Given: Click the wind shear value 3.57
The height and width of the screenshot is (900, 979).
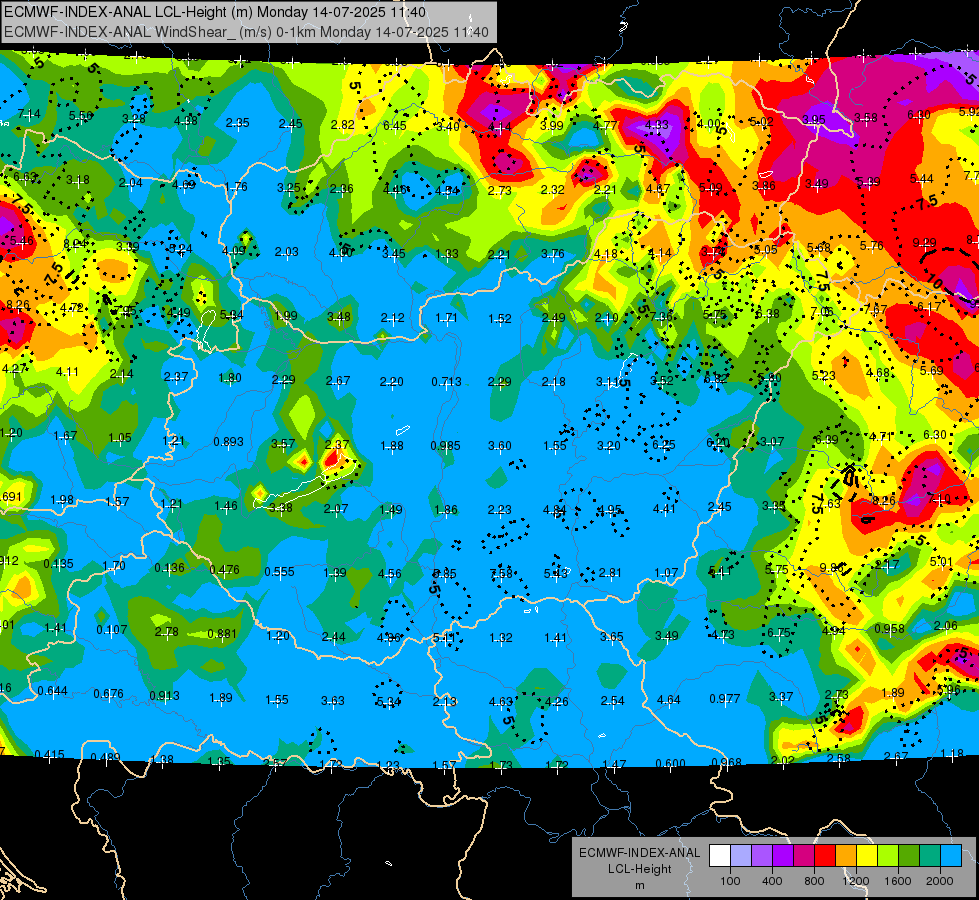Looking at the screenshot, I should [x=283, y=443].
